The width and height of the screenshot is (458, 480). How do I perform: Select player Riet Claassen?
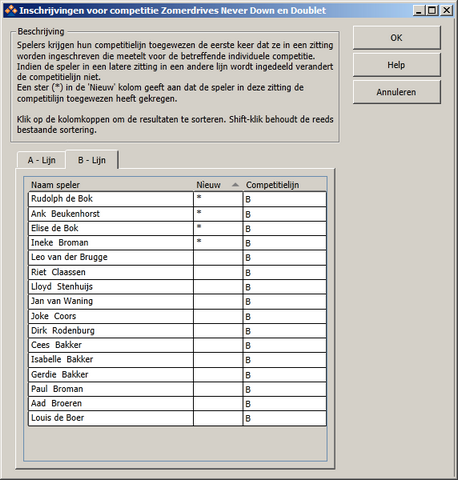tap(111, 272)
